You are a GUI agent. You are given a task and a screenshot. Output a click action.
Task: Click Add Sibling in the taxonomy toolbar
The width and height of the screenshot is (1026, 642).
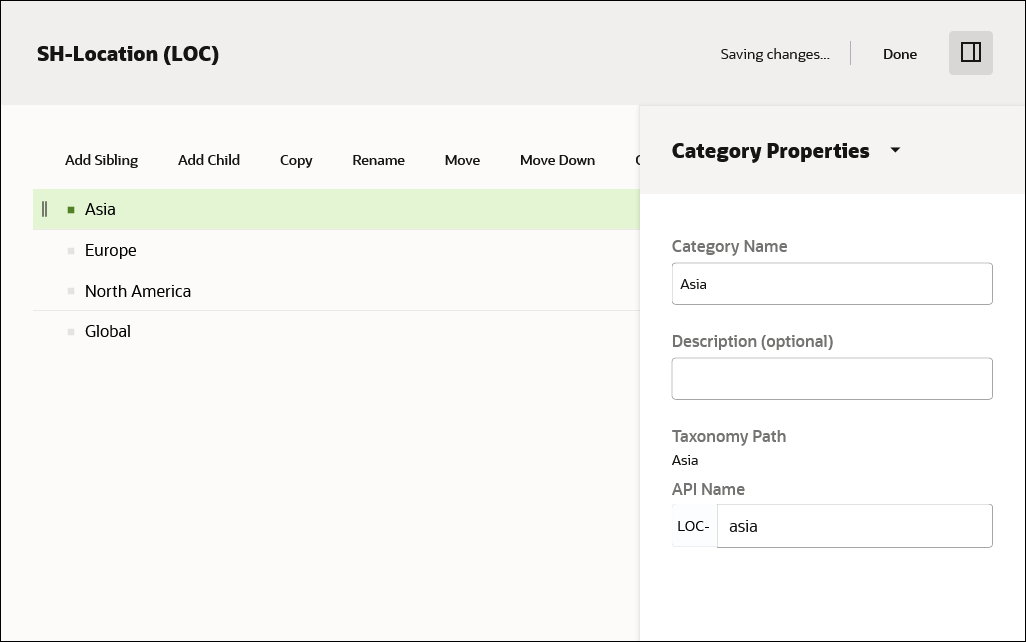tap(101, 160)
